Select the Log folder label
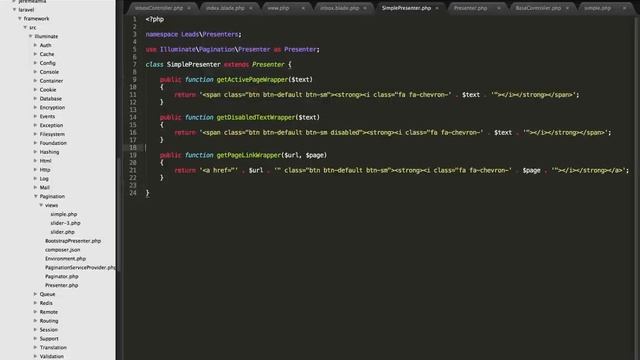Image resolution: width=640 pixels, height=360 pixels. pyautogui.click(x=44, y=179)
